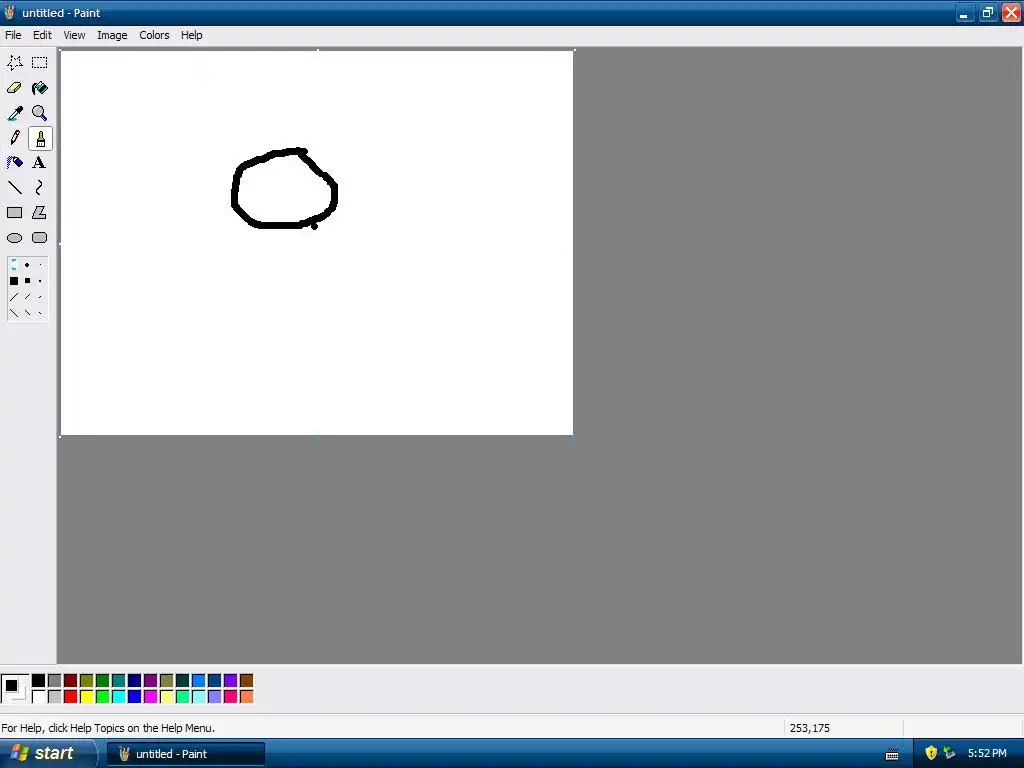Switch to the Pencil tool
This screenshot has width=1024, height=768.
click(14, 138)
